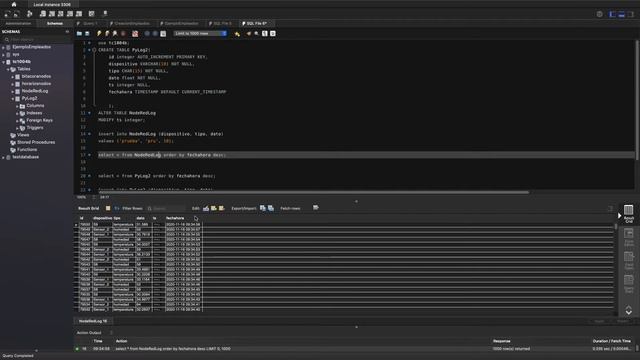640x360 pixels.
Task: Select the Views tree item
Action: click(23, 135)
